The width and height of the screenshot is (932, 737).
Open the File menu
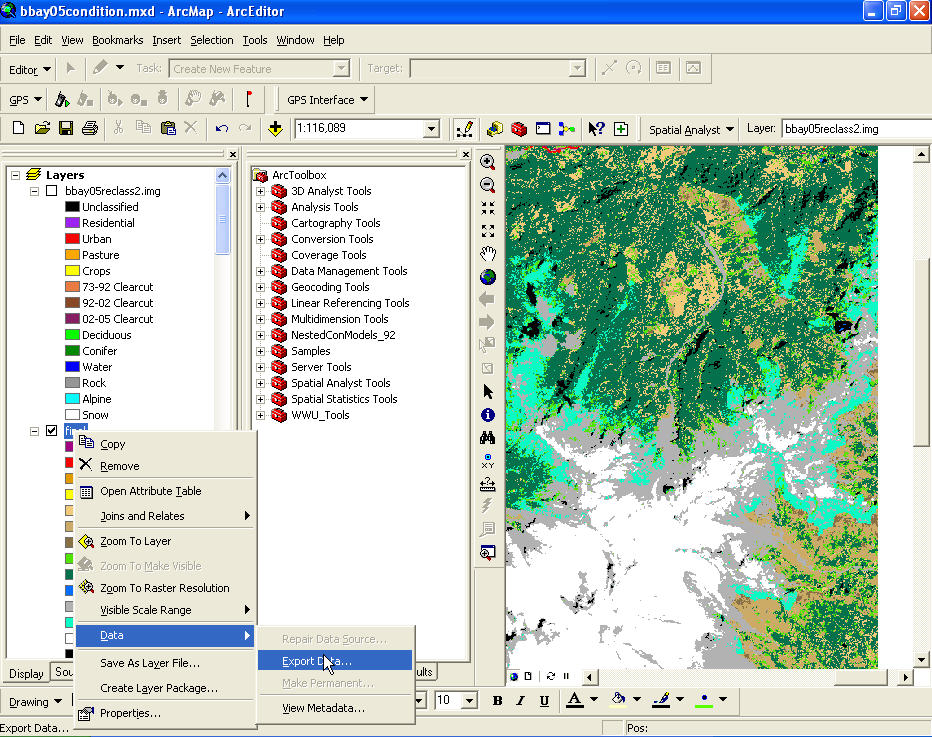[x=17, y=40]
